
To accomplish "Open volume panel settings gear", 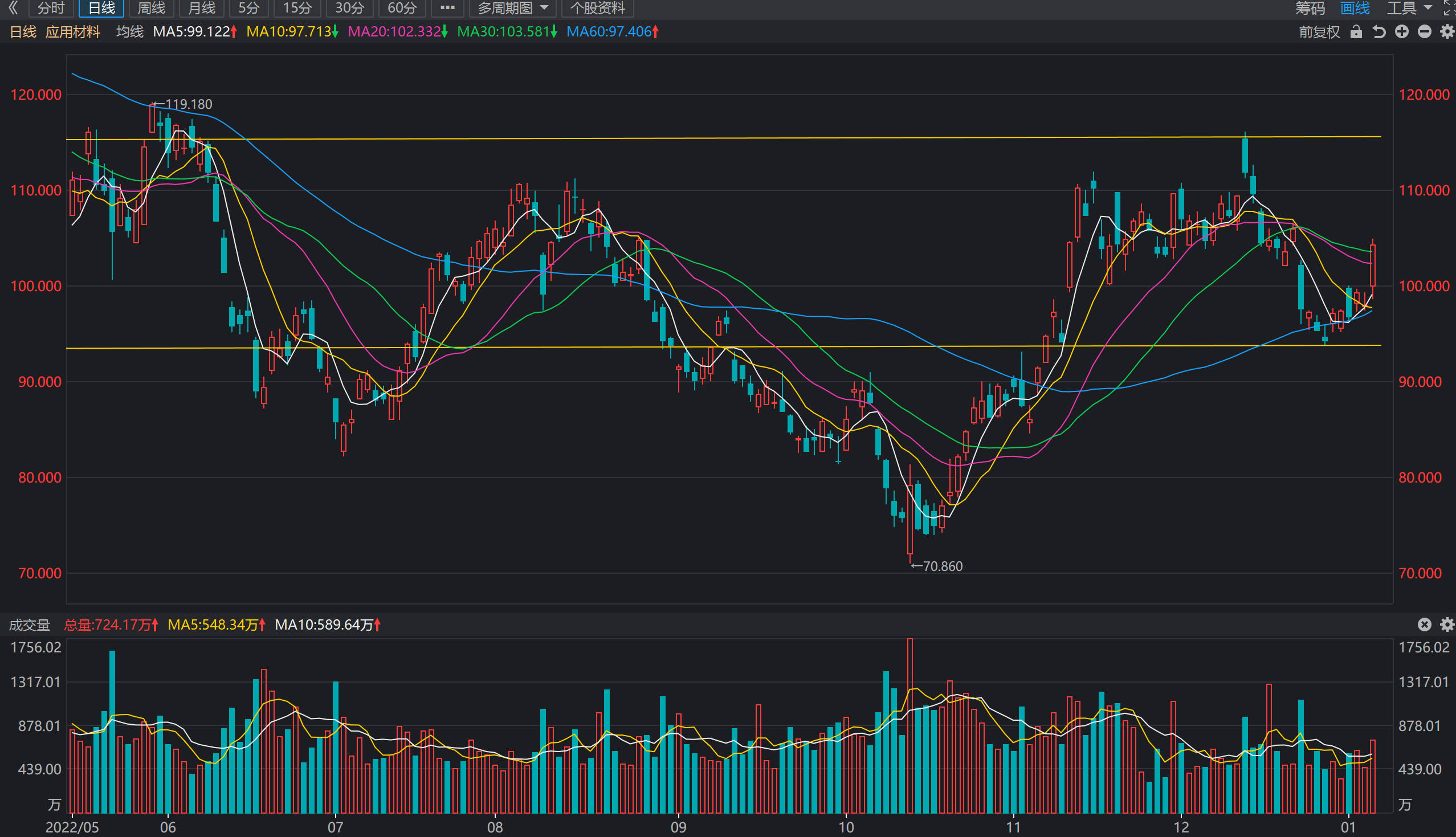I will coord(1447,624).
